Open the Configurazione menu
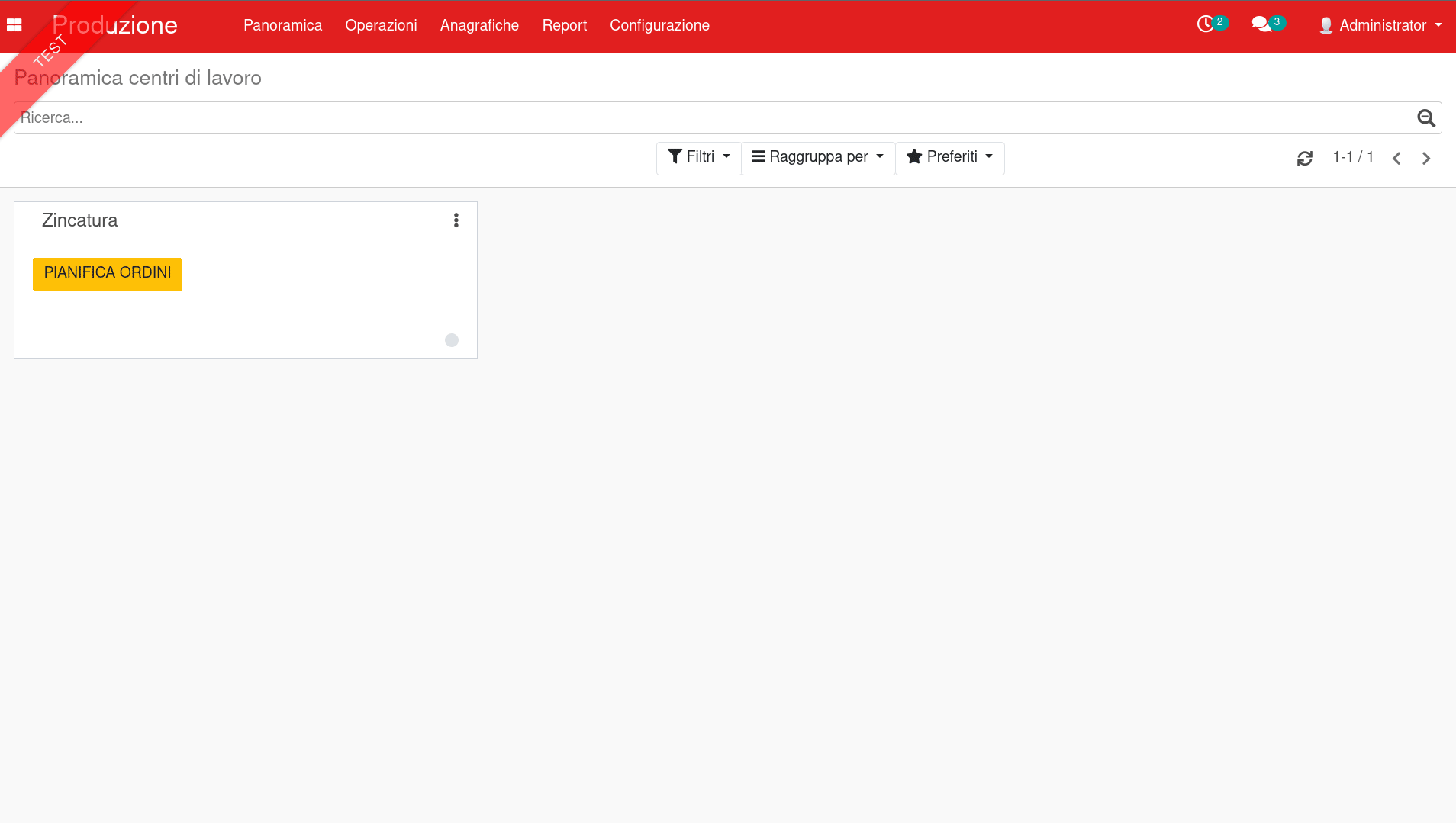 [x=659, y=25]
